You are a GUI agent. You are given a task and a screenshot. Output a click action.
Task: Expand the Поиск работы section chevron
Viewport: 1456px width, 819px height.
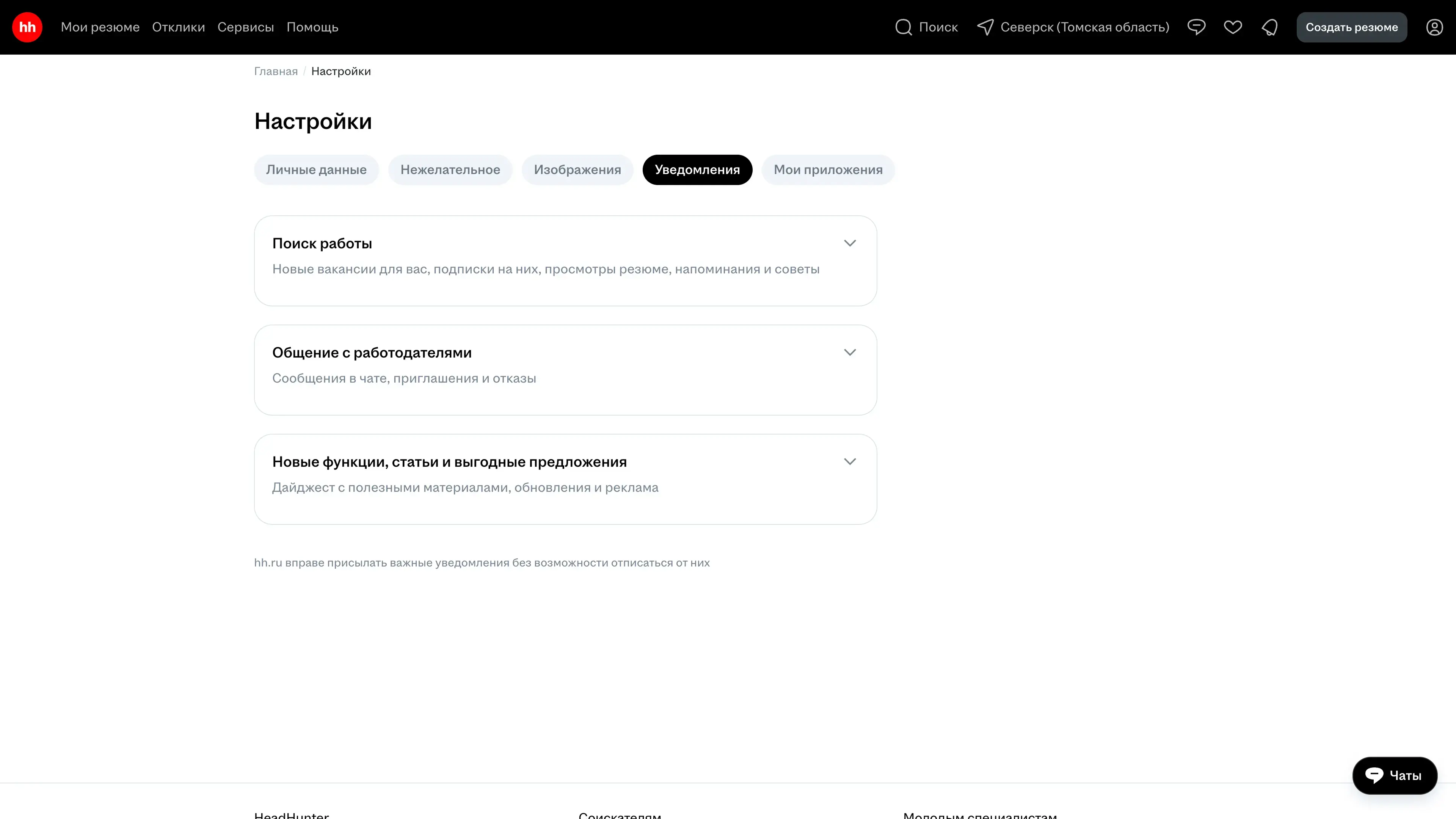click(x=849, y=243)
